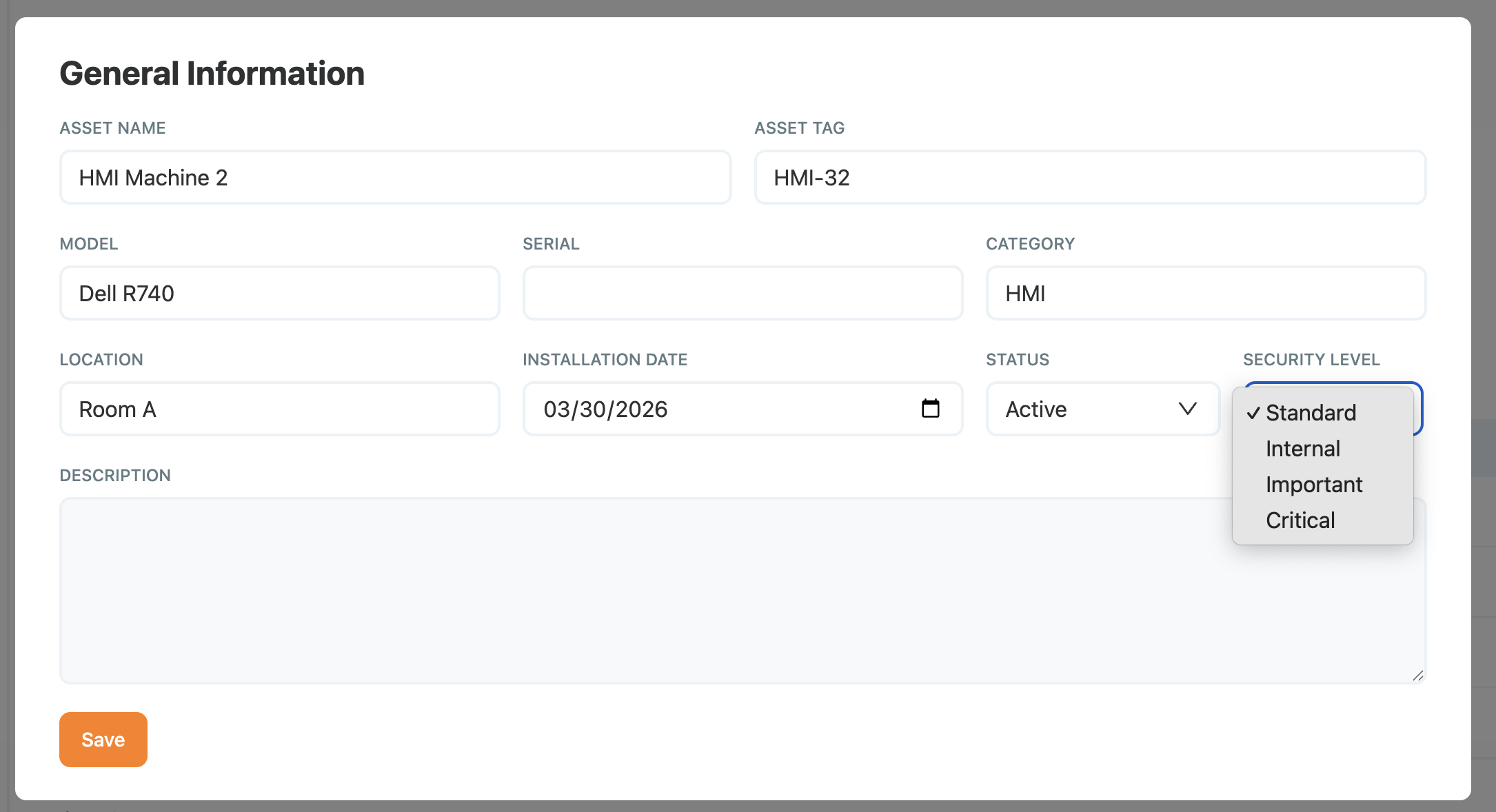Select Critical security level option

tap(1300, 520)
